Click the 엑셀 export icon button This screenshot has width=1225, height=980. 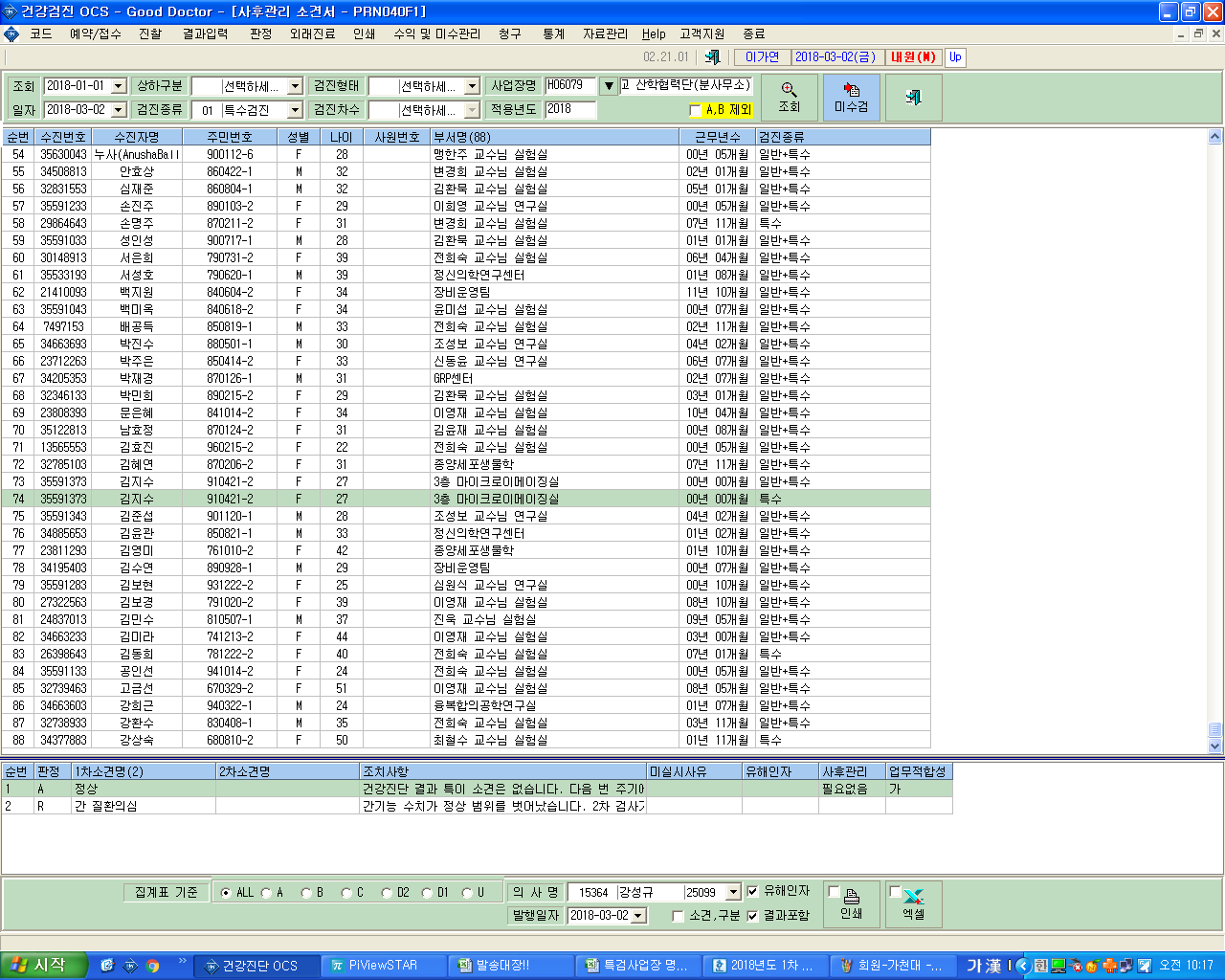(913, 903)
